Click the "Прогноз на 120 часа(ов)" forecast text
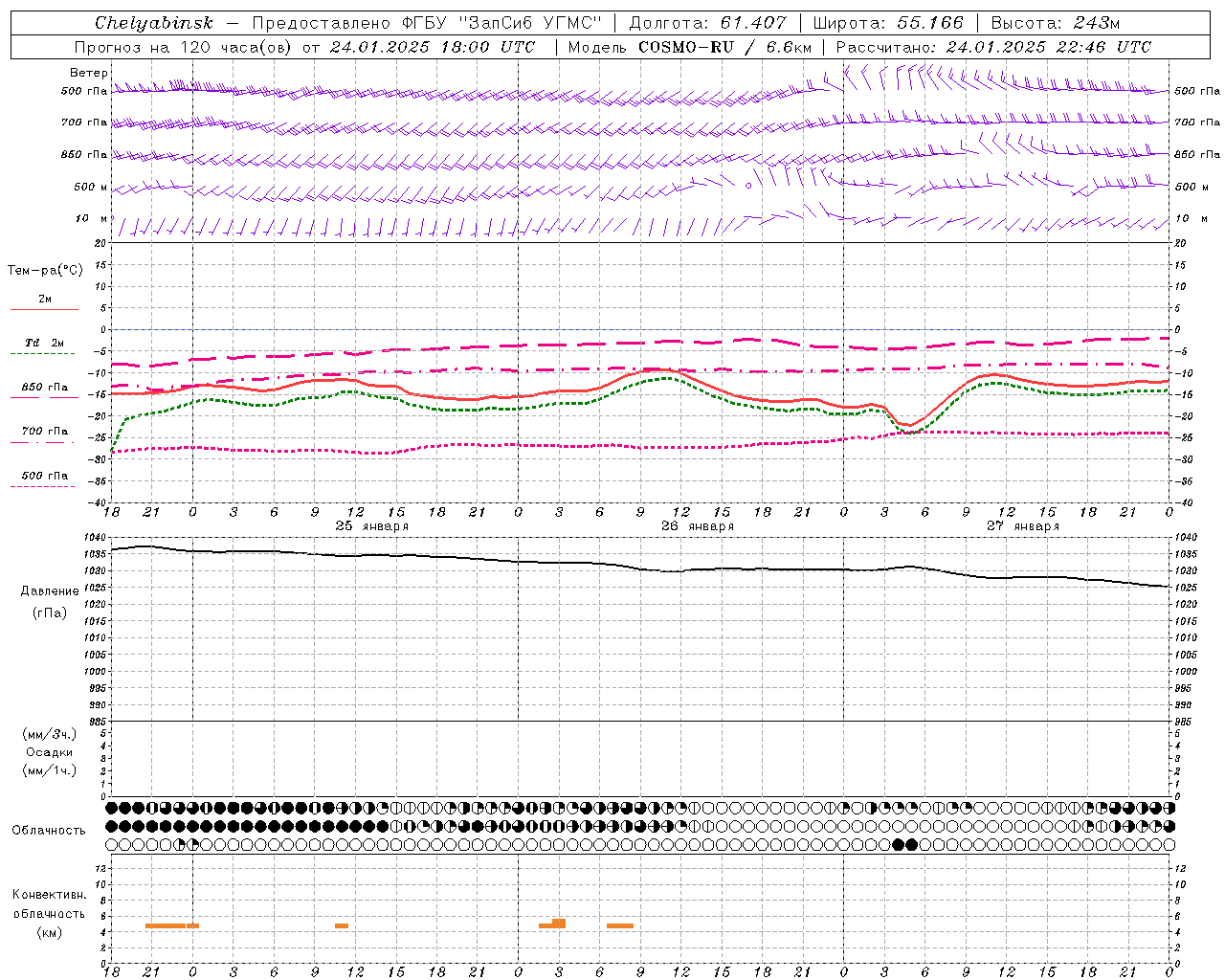 coord(184,47)
